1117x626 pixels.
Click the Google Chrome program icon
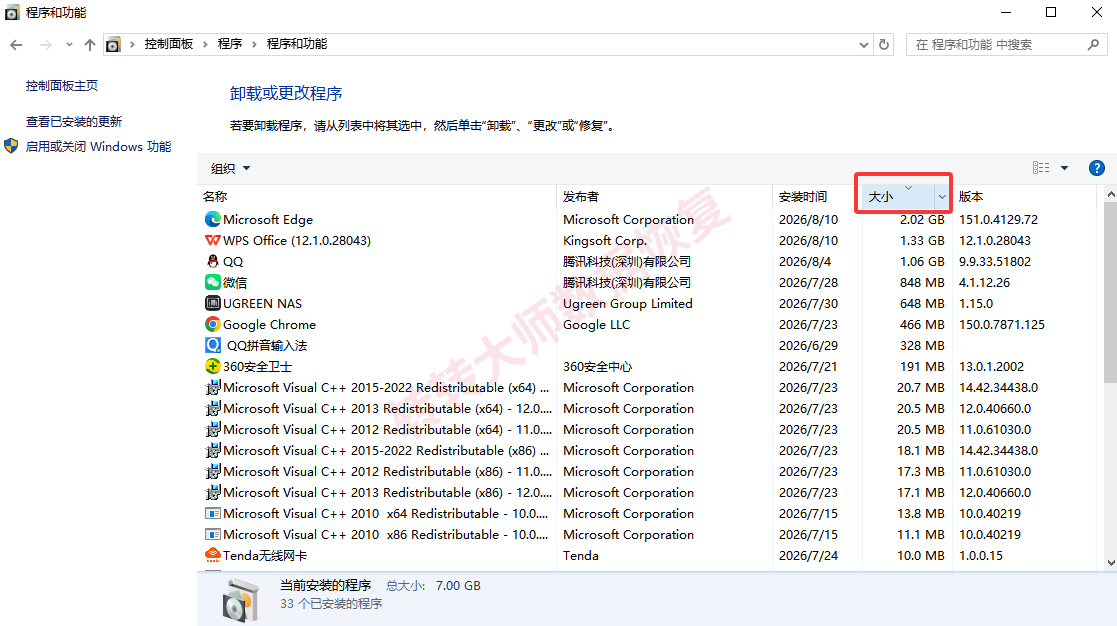[212, 325]
